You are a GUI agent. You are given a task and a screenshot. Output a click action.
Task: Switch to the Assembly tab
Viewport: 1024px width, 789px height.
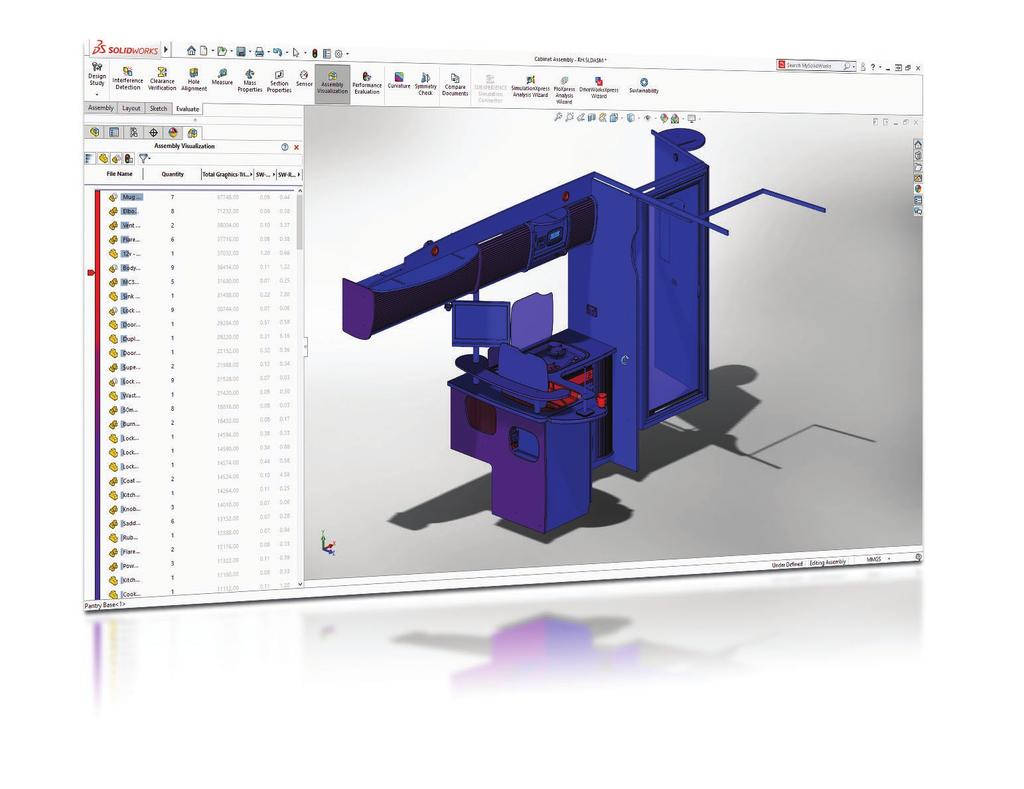click(x=101, y=108)
